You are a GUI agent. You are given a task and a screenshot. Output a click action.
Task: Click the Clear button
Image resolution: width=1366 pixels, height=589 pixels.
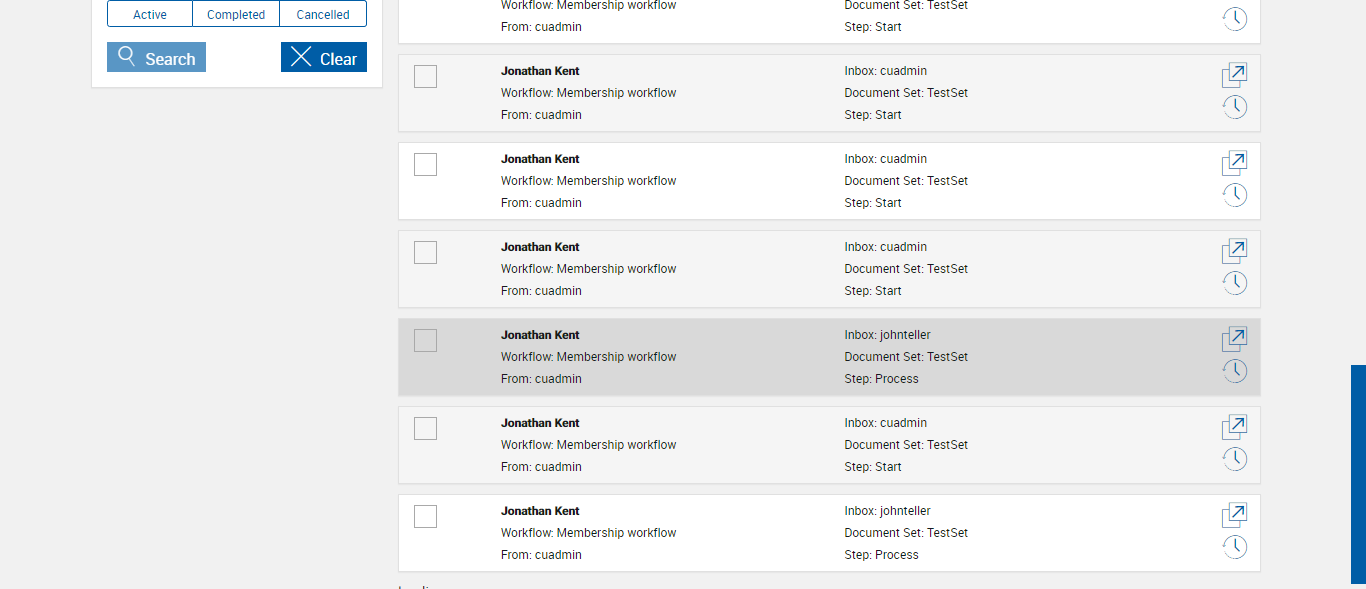click(x=324, y=58)
